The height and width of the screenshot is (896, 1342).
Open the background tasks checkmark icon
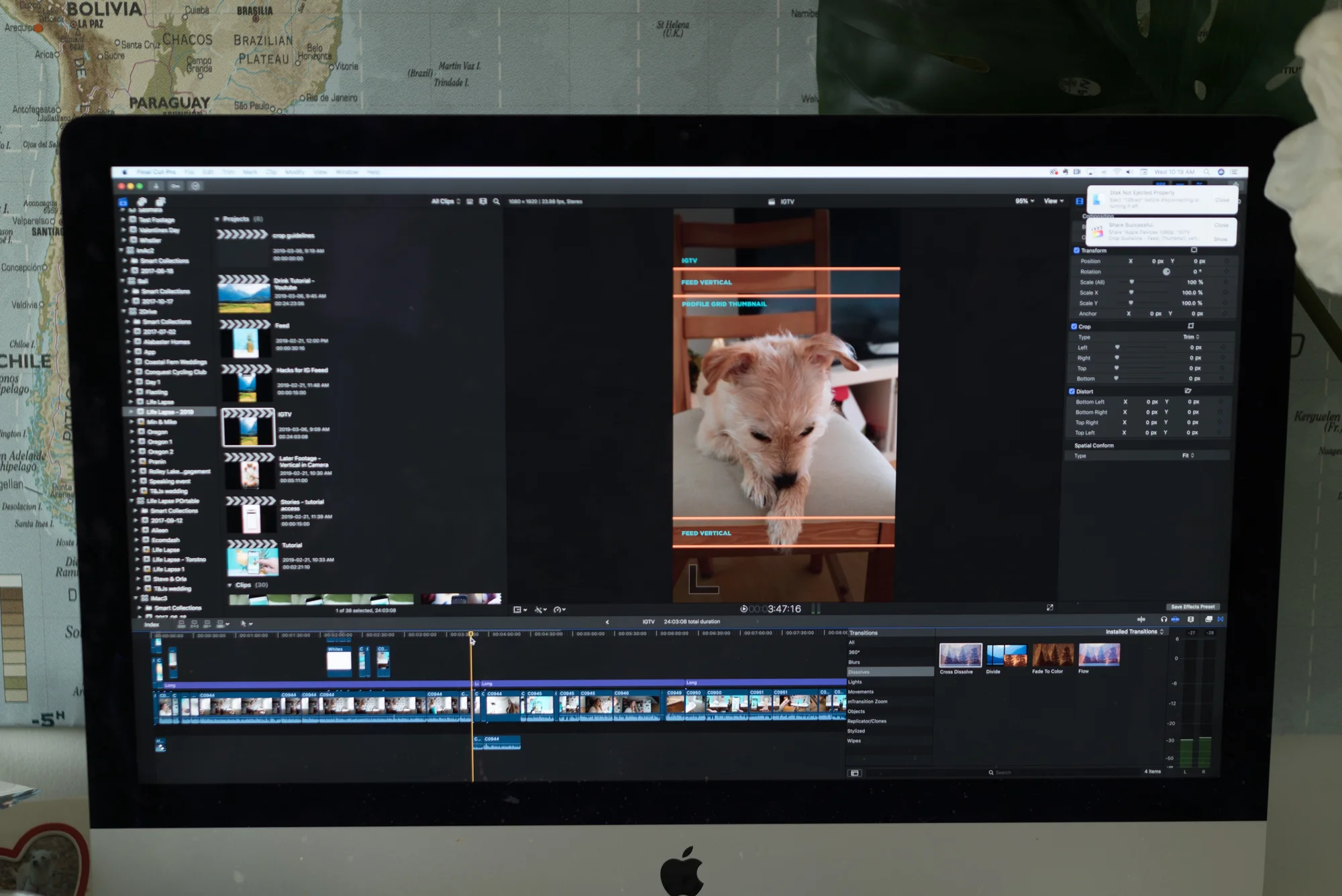coord(196,186)
